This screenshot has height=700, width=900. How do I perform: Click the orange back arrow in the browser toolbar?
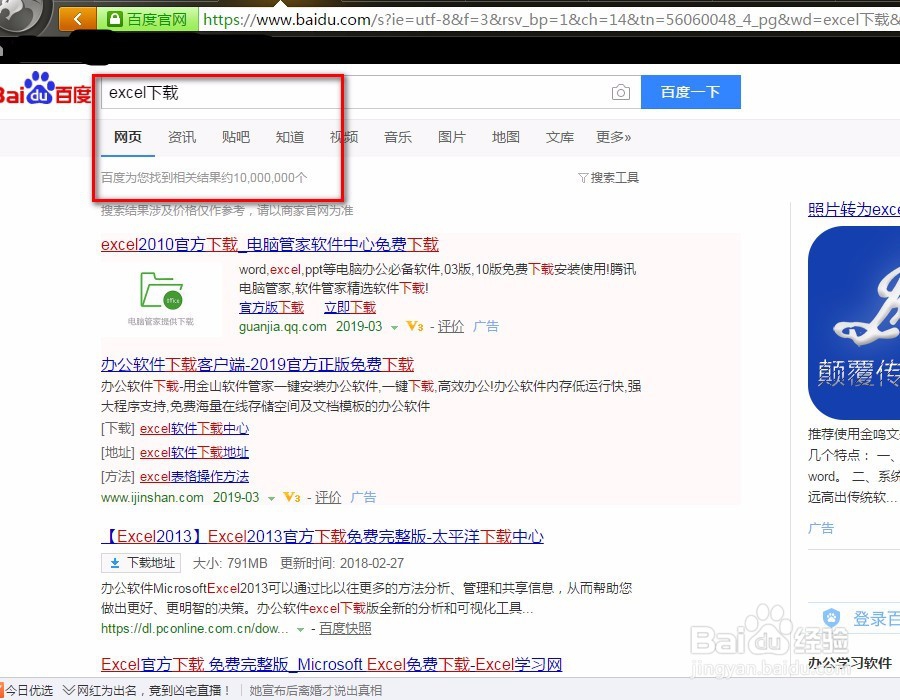coord(76,18)
